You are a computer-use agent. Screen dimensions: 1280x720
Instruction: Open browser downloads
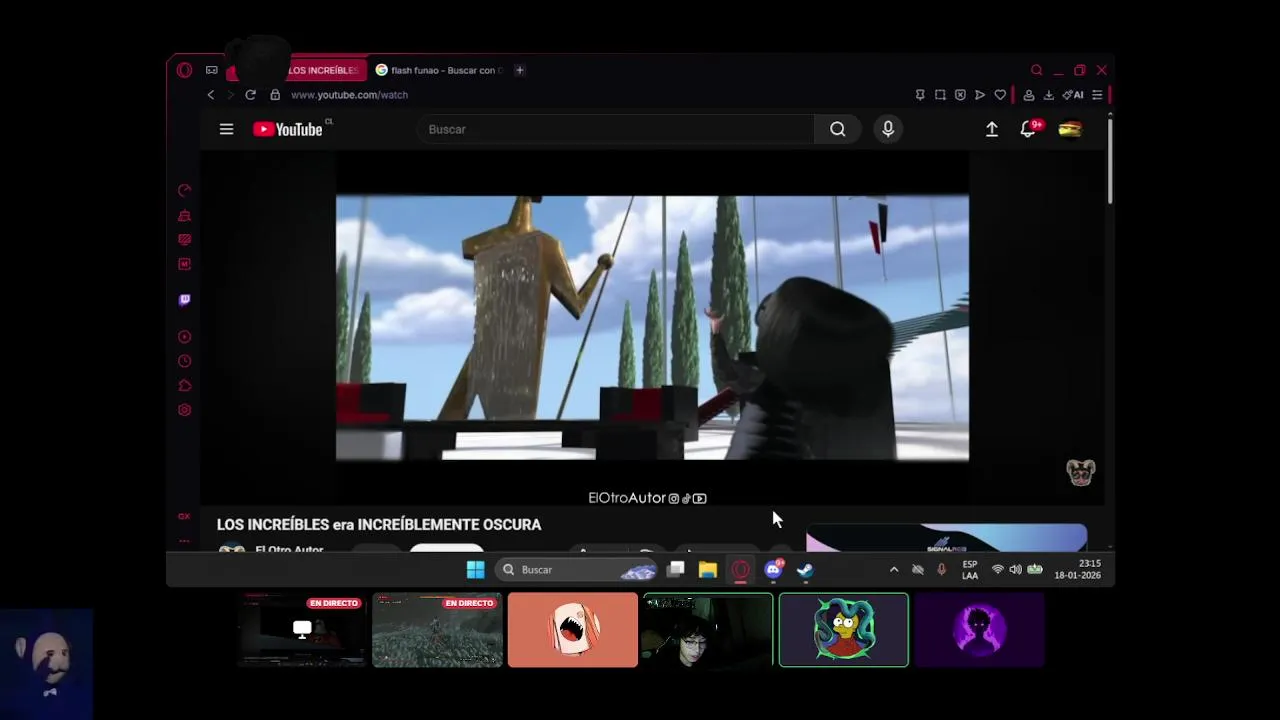click(1049, 95)
